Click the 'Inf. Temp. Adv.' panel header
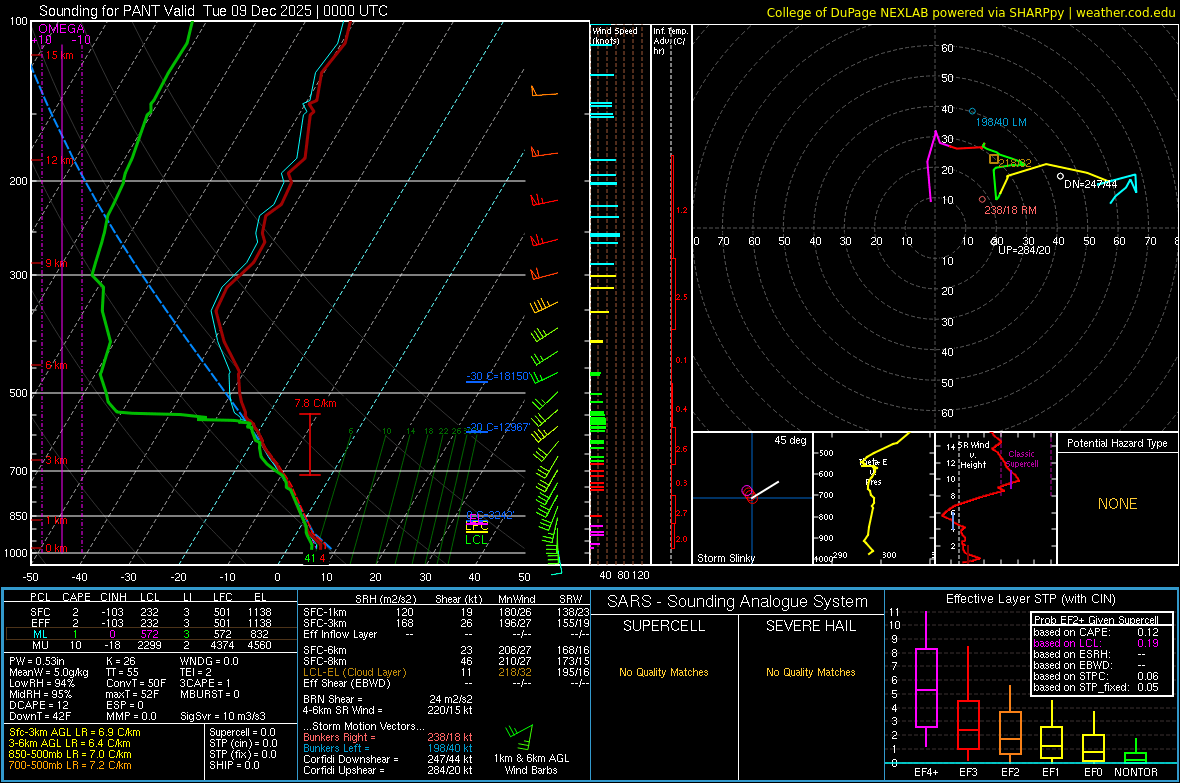The image size is (1180, 783). (x=670, y=41)
